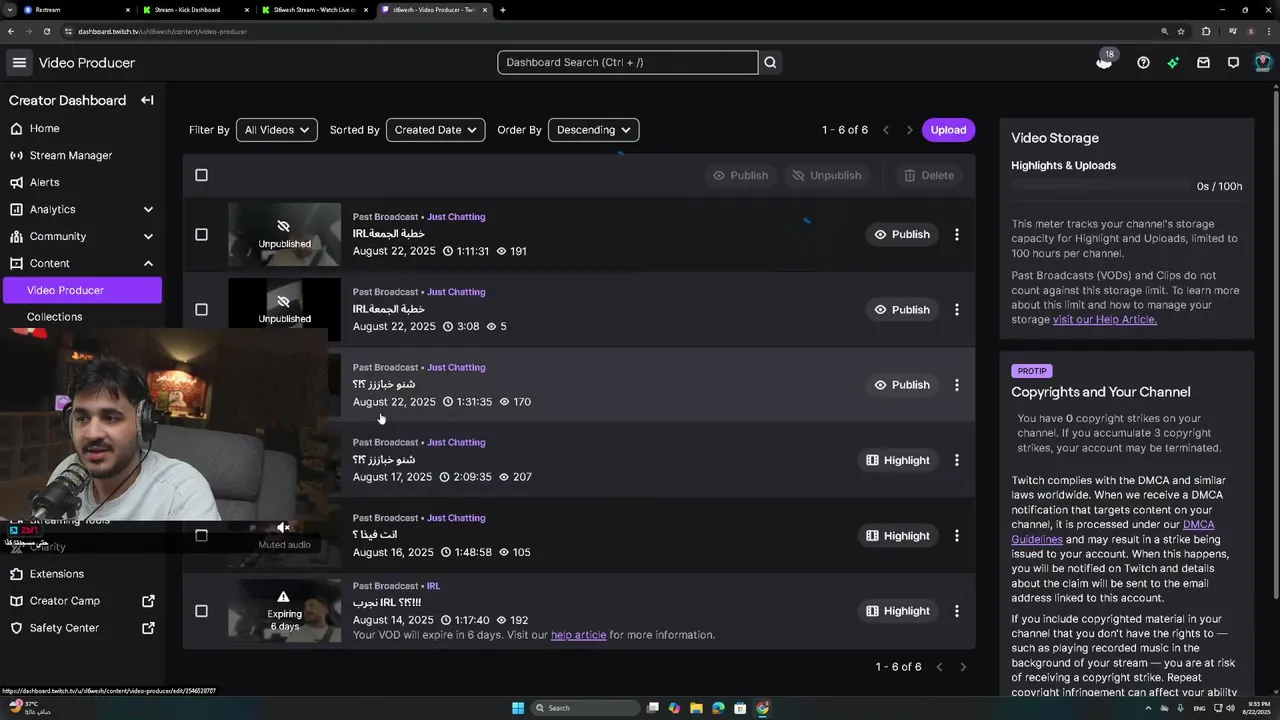The height and width of the screenshot is (720, 1280).
Task: Select checkbox for August 16 muted audio video
Action: click(201, 535)
